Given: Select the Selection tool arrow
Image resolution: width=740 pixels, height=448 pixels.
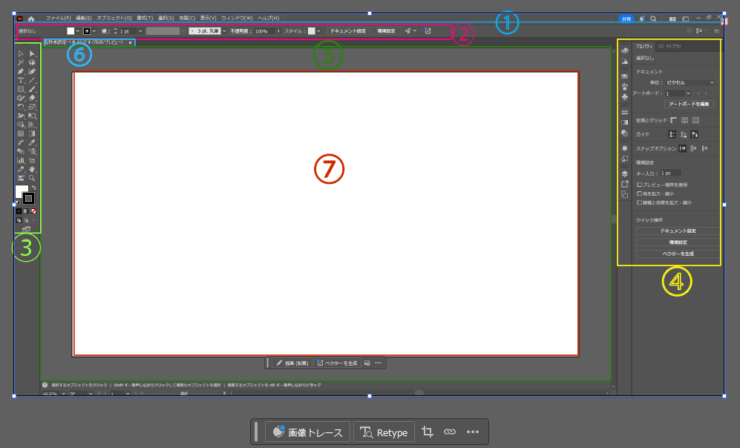Looking at the screenshot, I should pyautogui.click(x=21, y=54).
